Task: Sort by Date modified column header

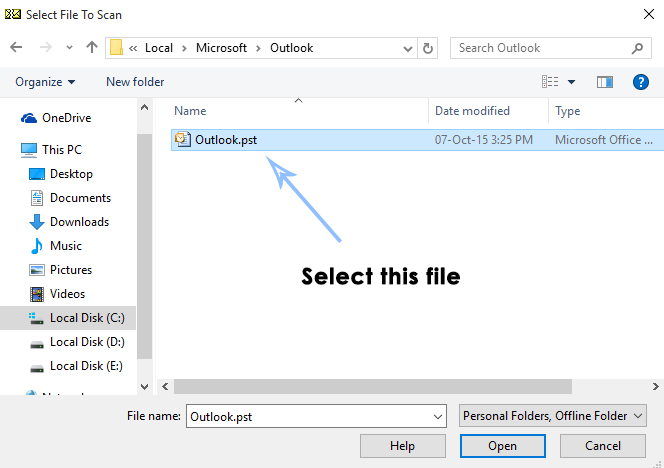Action: (472, 111)
